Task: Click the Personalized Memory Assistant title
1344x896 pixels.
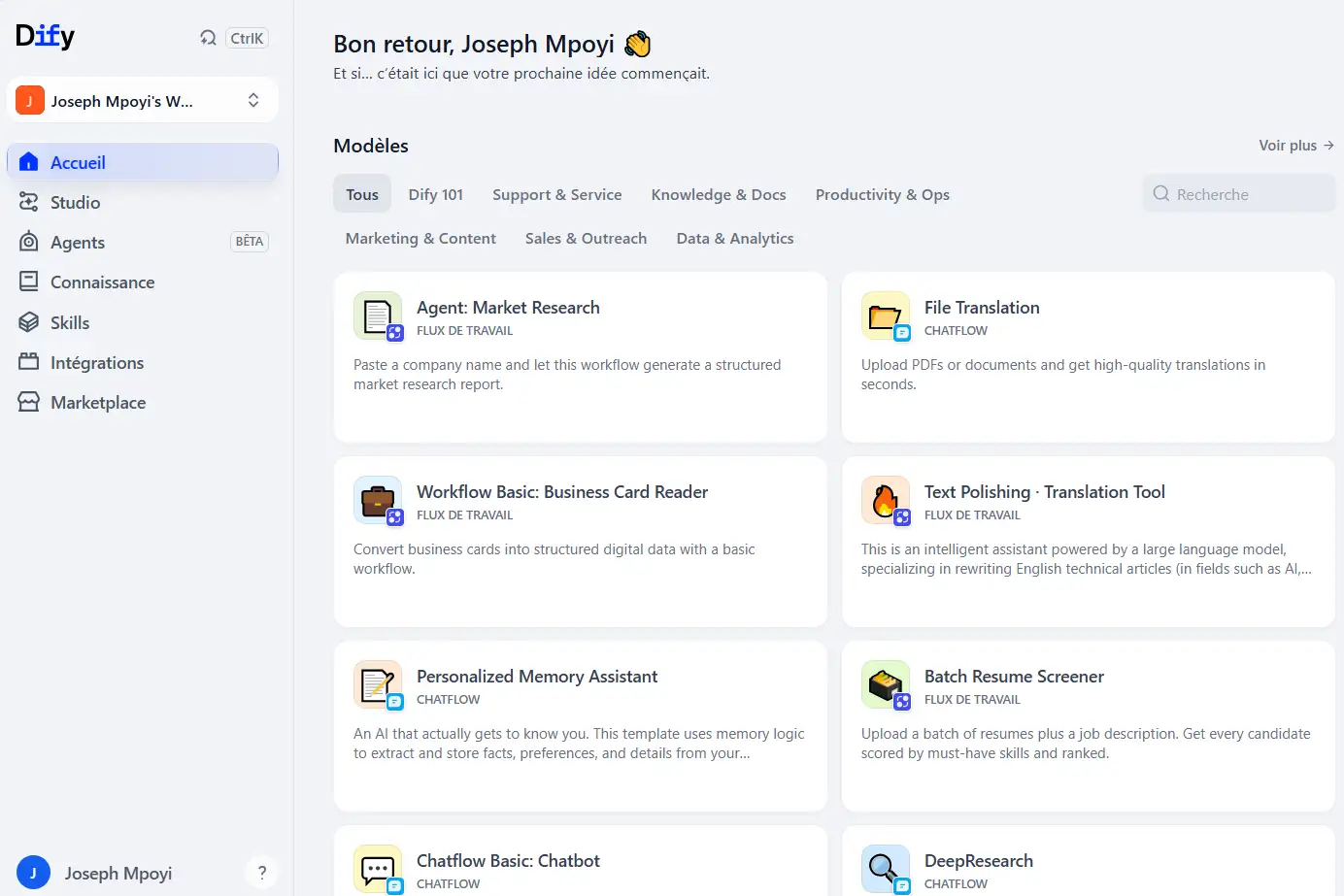Action: [537, 677]
